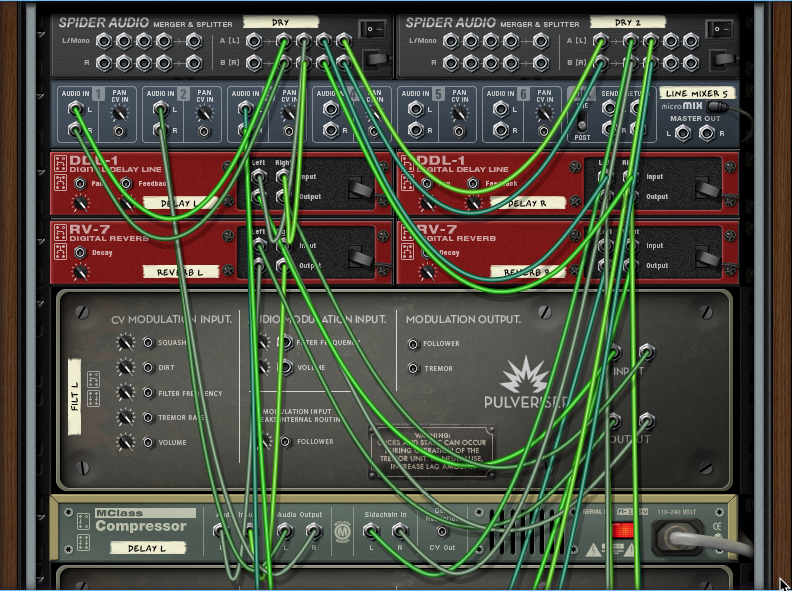The height and width of the screenshot is (591, 792).
Task: Adjust Pan CV trim knob on Delay L
Action: (80, 204)
